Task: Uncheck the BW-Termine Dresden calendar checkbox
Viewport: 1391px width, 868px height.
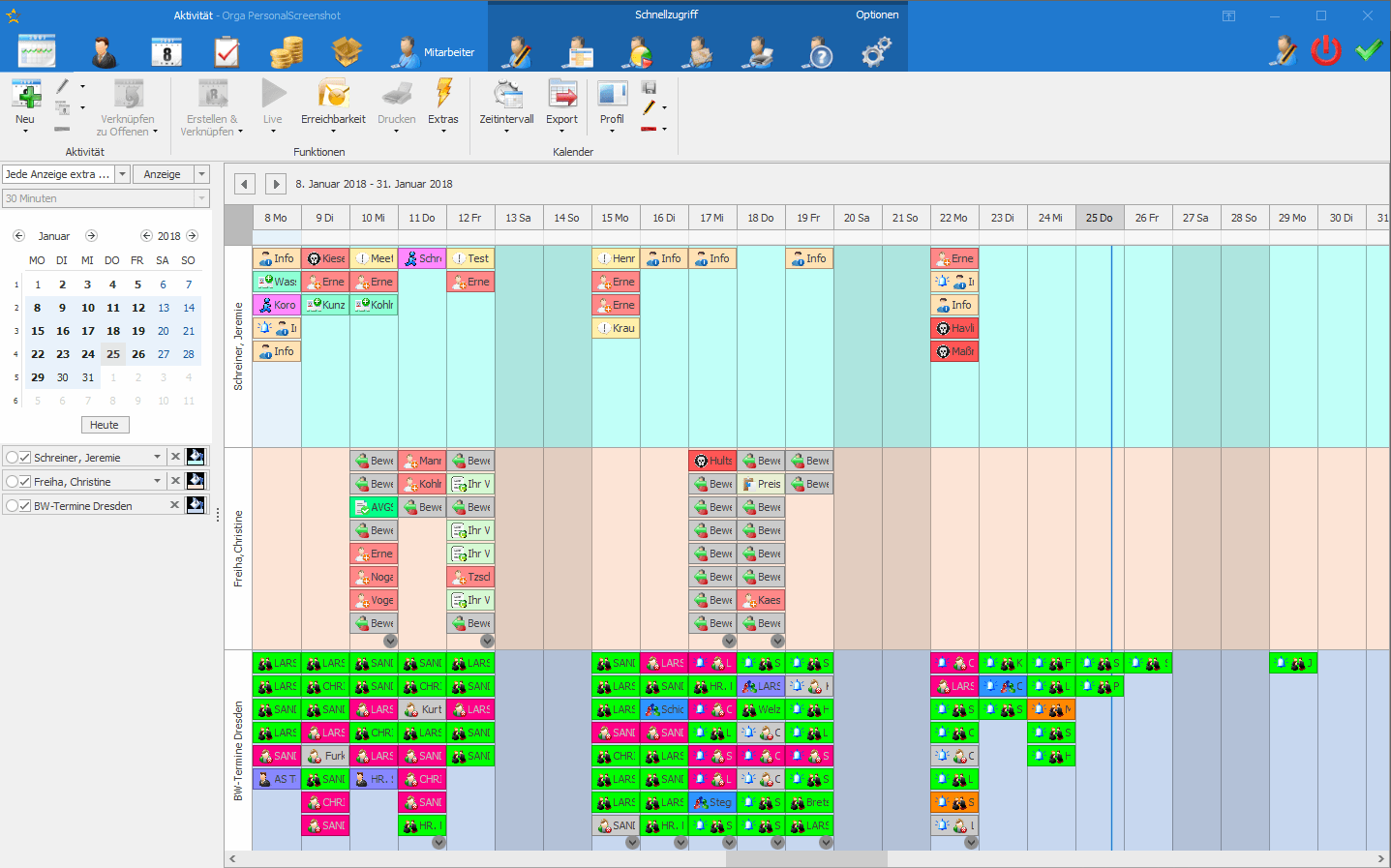Action: [x=26, y=505]
